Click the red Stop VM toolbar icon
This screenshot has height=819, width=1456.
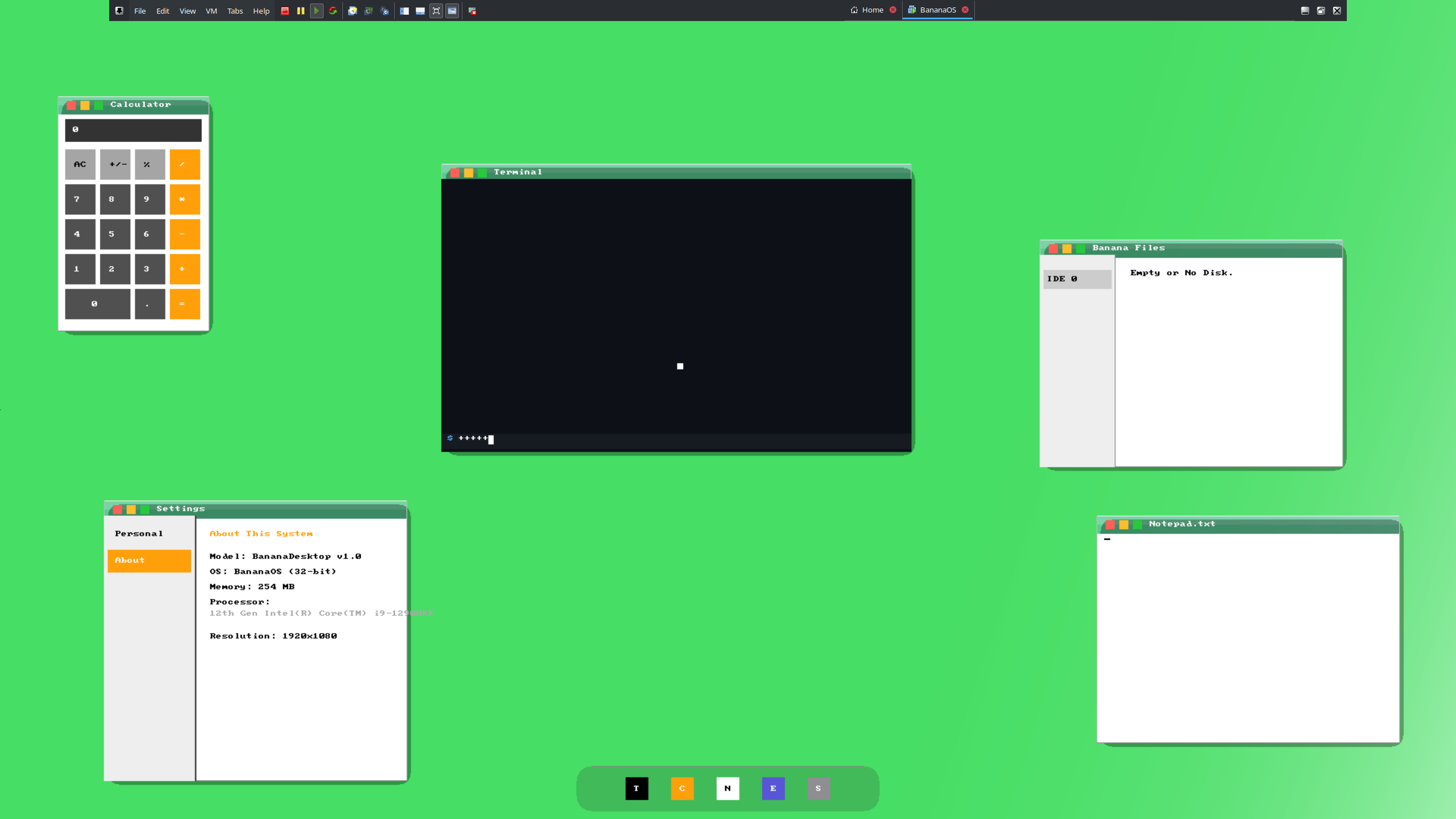click(x=285, y=11)
